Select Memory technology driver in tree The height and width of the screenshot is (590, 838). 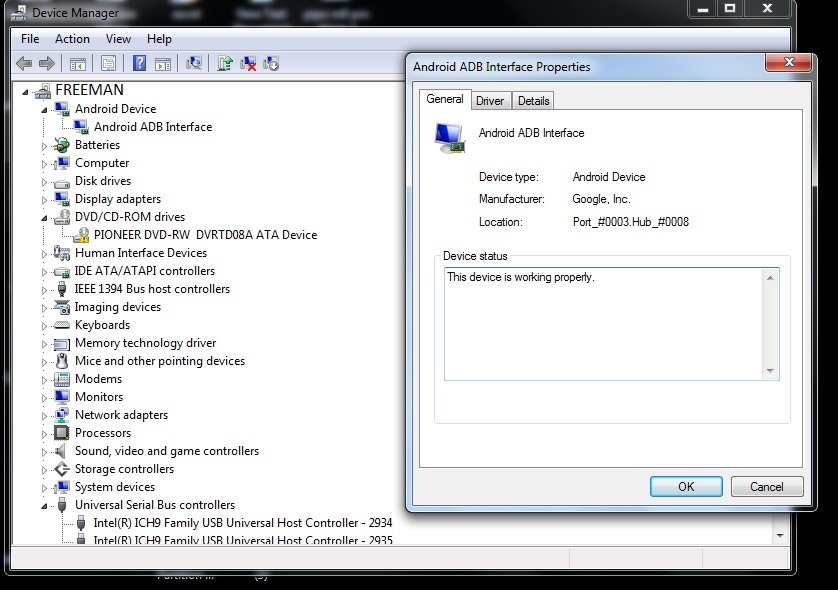coord(145,343)
